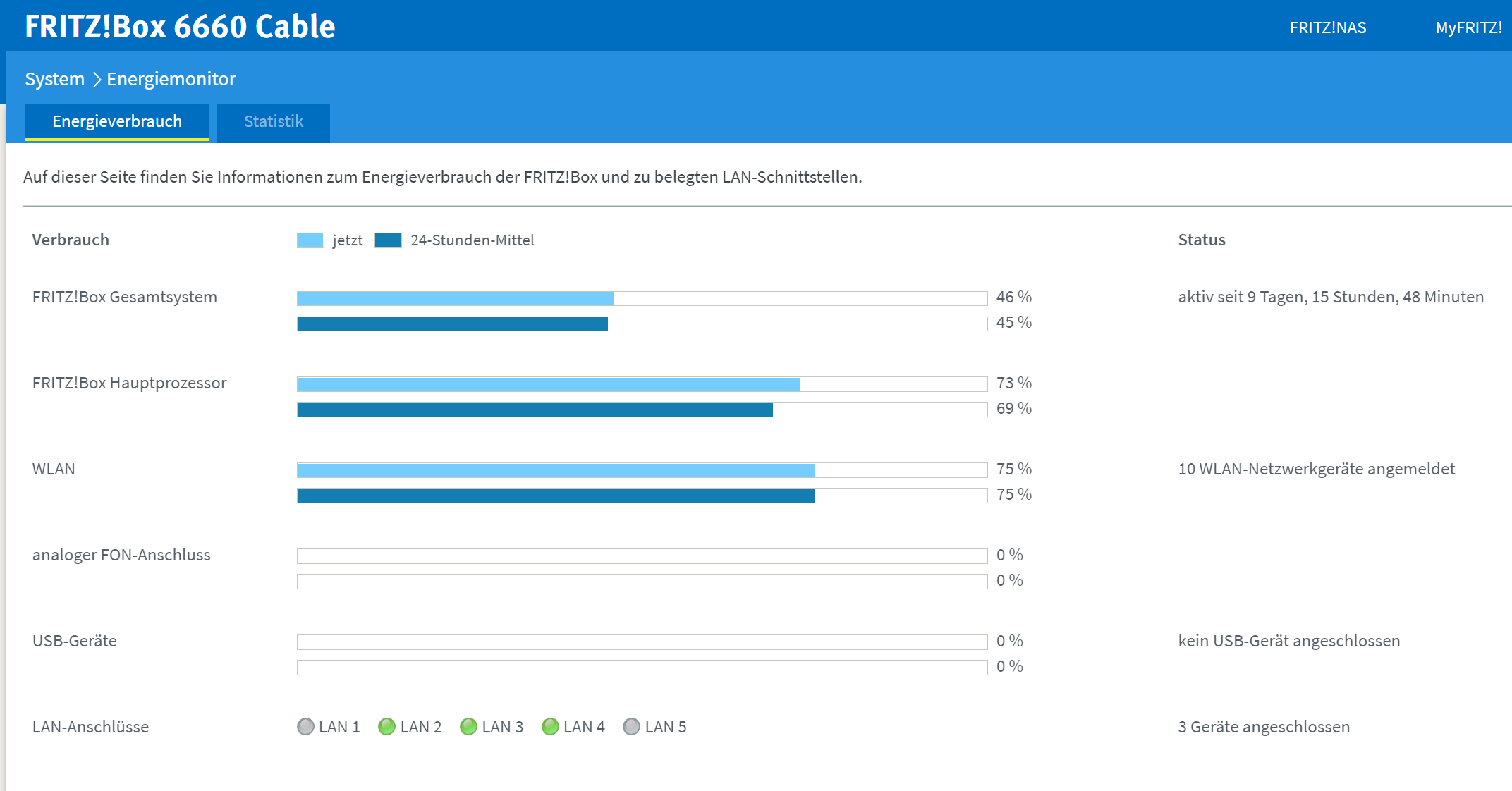Click the analoger FON-Anschluss current bar
1512x791 pixels.
642,556
